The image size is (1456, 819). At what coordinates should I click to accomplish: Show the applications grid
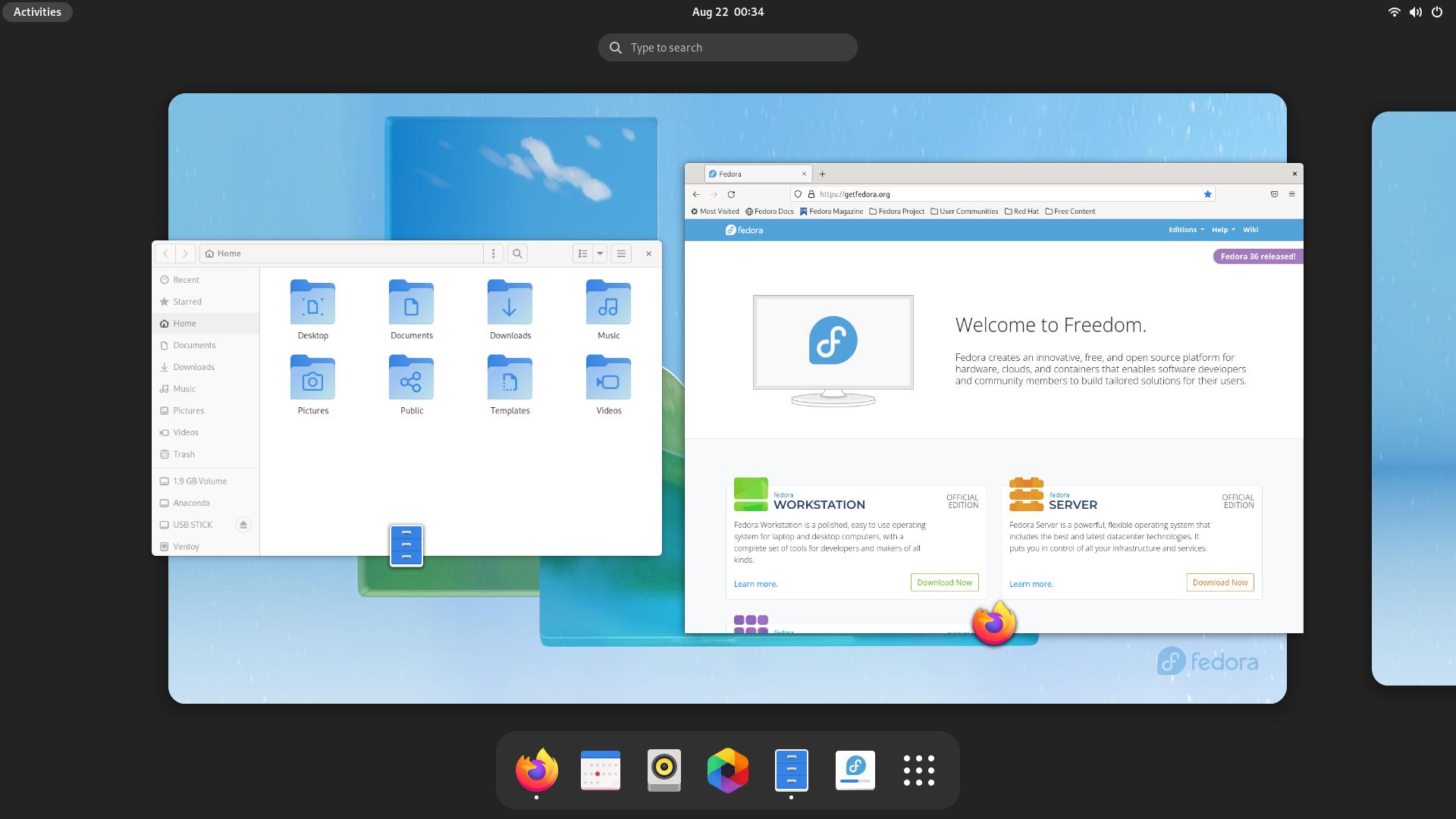point(918,770)
